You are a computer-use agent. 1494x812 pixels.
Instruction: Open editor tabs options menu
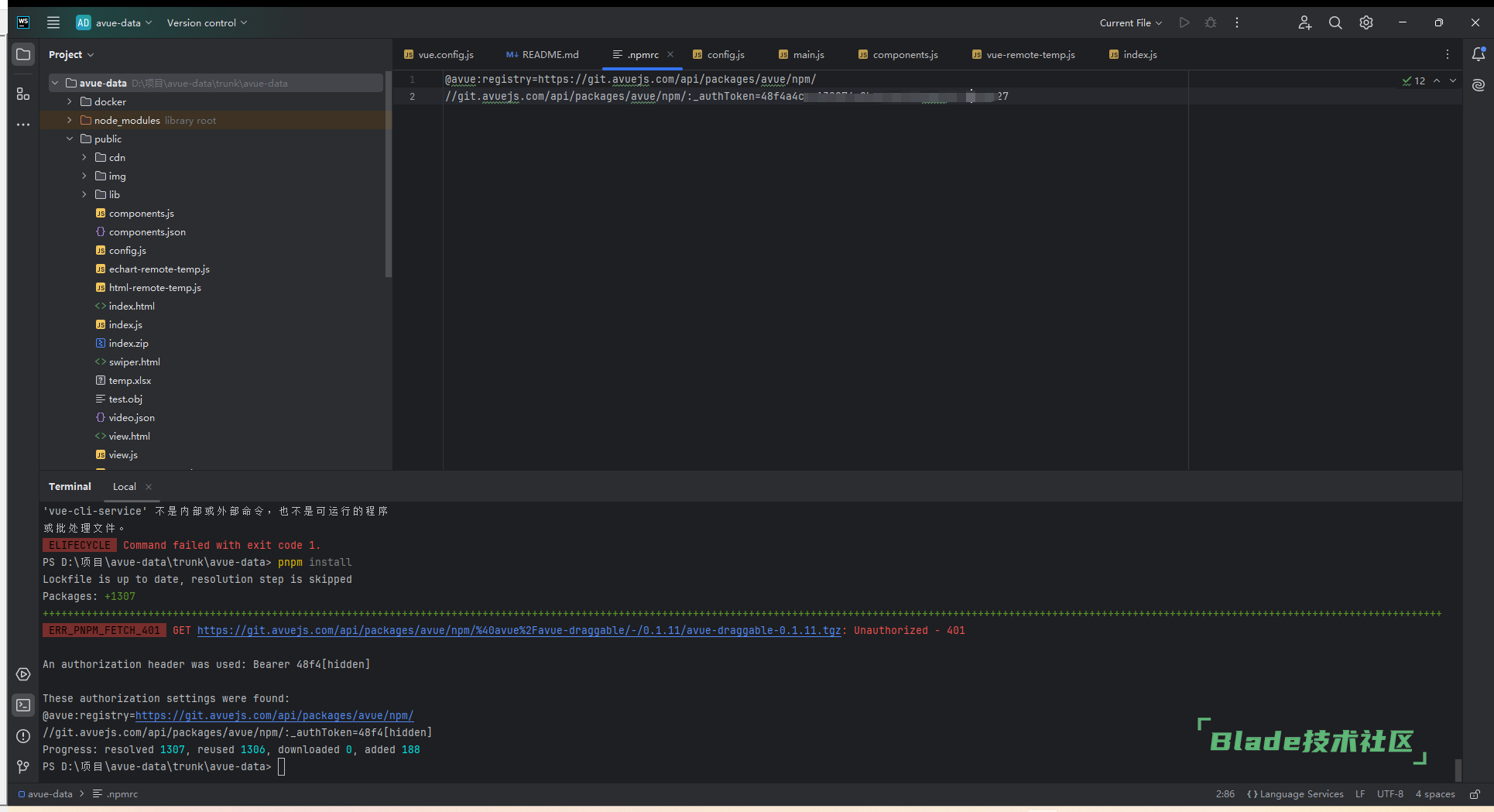(x=1448, y=54)
